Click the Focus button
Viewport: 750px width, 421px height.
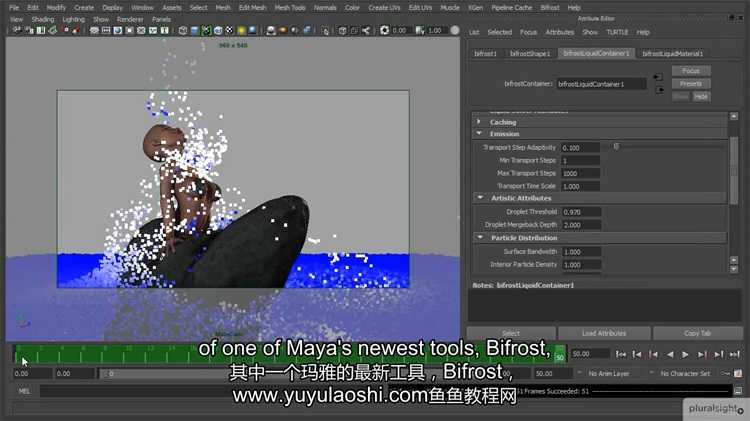(x=691, y=71)
